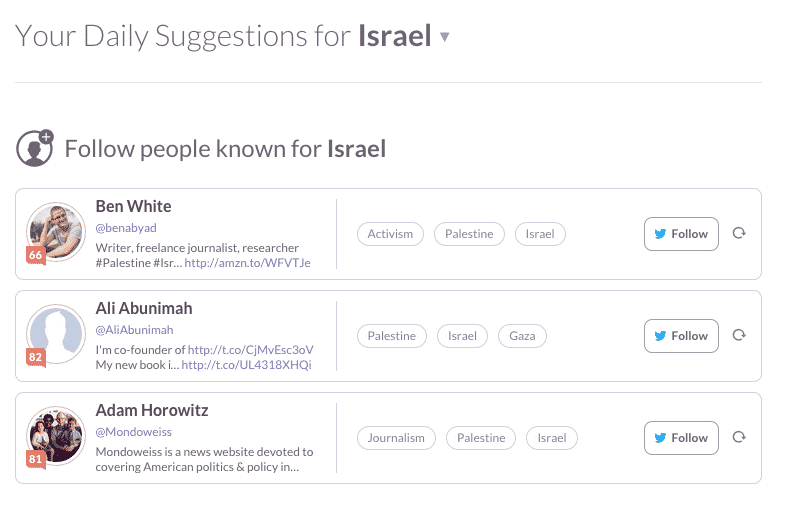787x517 pixels.
Task: Open Ben White's profile photo
Action: [56, 232]
